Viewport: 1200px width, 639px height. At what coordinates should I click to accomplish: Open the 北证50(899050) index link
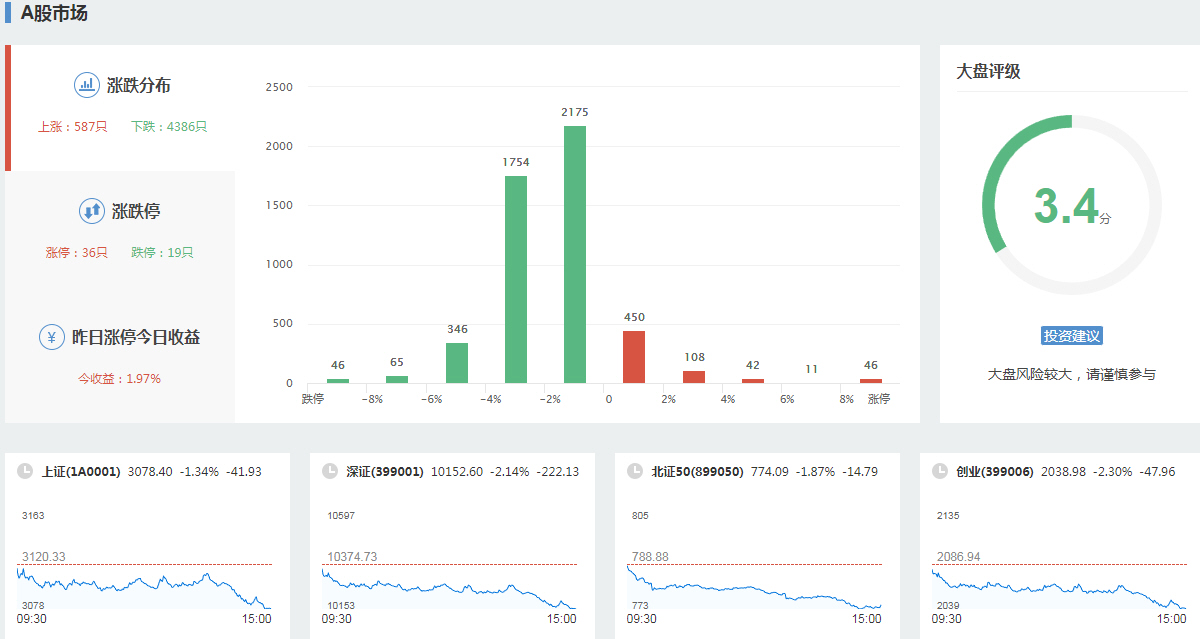(697, 471)
